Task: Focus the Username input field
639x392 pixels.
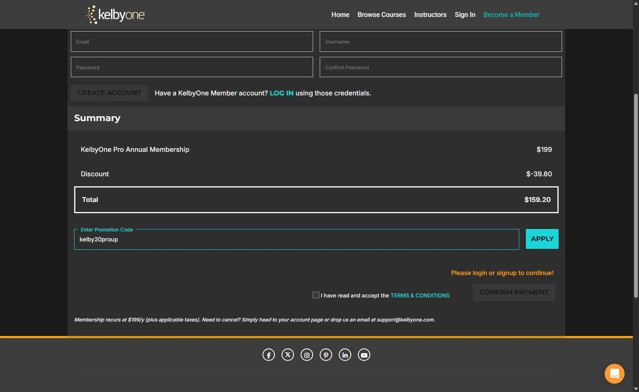Action: [x=441, y=42]
